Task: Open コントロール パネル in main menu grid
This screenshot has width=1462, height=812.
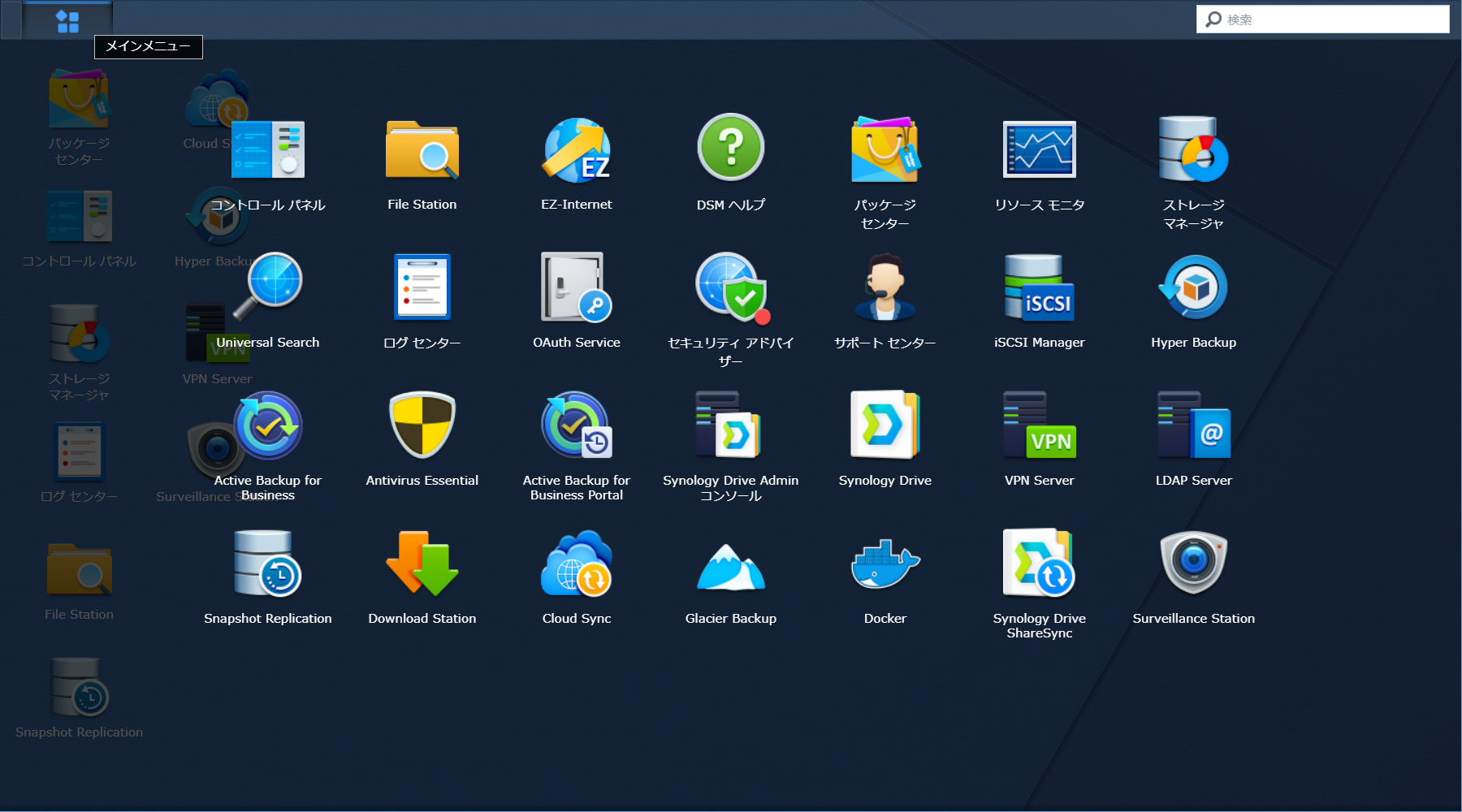Action: pyautogui.click(x=268, y=165)
